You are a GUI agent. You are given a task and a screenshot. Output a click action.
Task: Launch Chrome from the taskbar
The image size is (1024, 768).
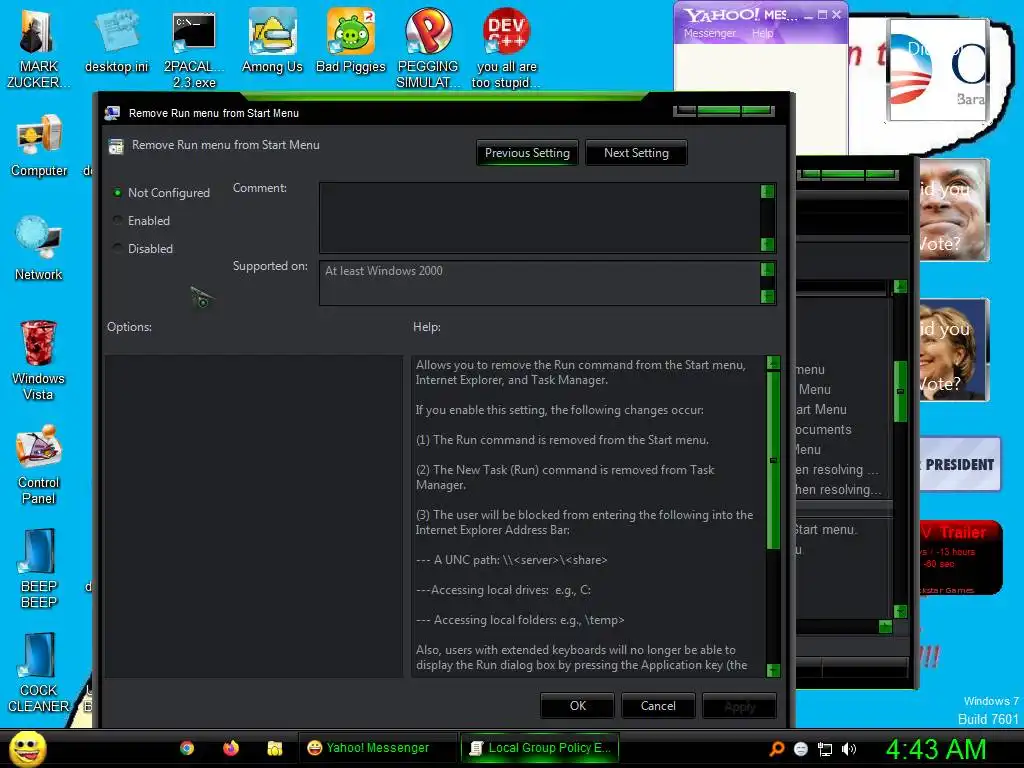point(187,748)
